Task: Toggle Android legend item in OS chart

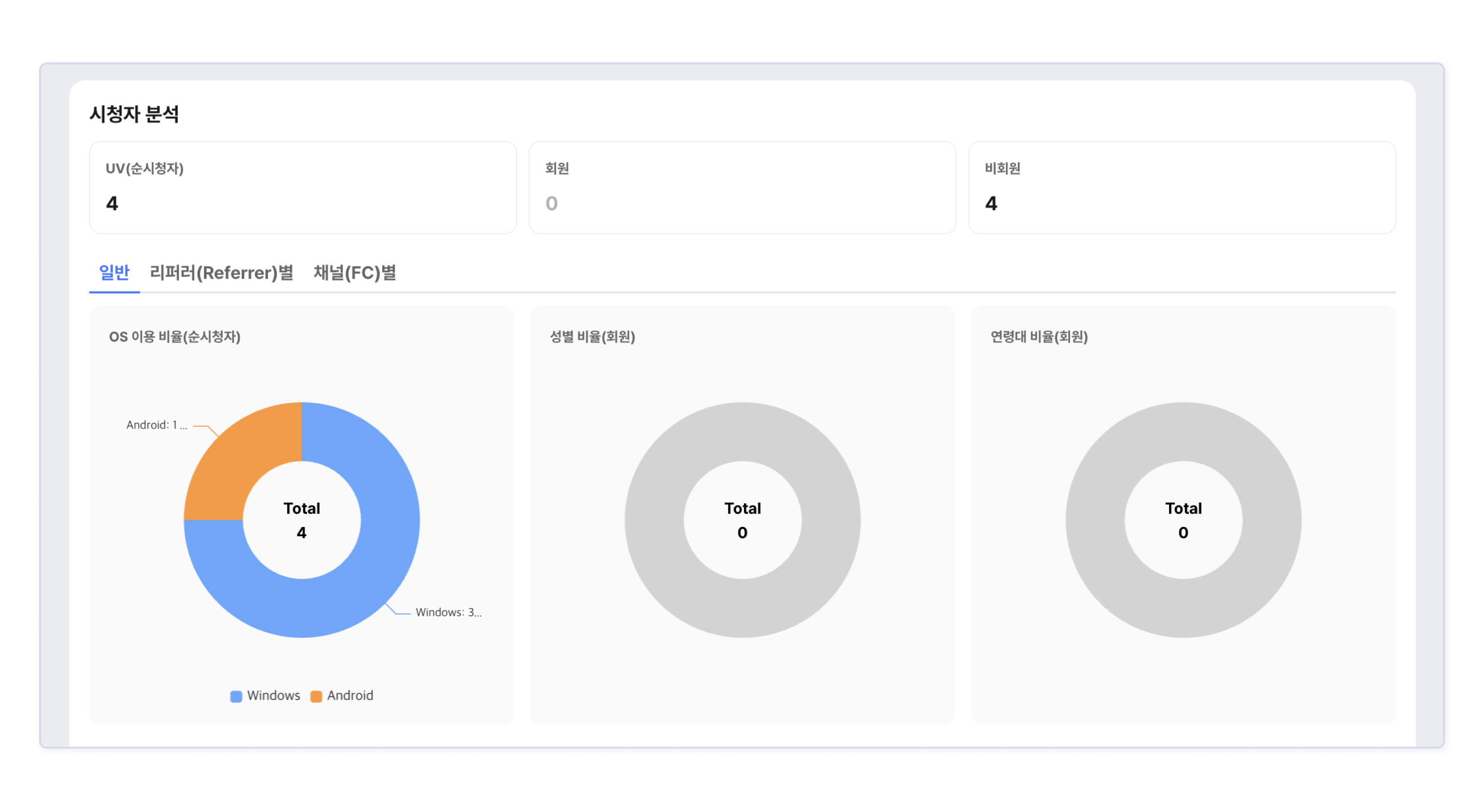Action: coord(350,695)
